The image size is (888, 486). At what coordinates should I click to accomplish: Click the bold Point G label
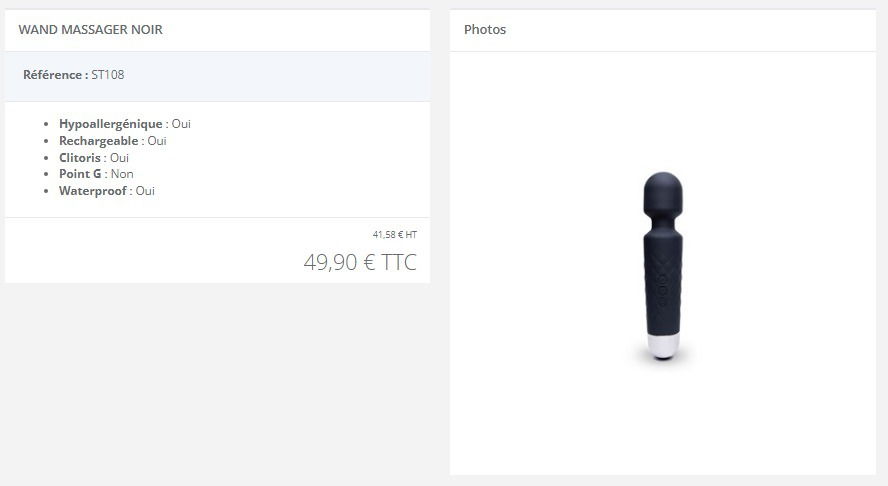tap(80, 174)
